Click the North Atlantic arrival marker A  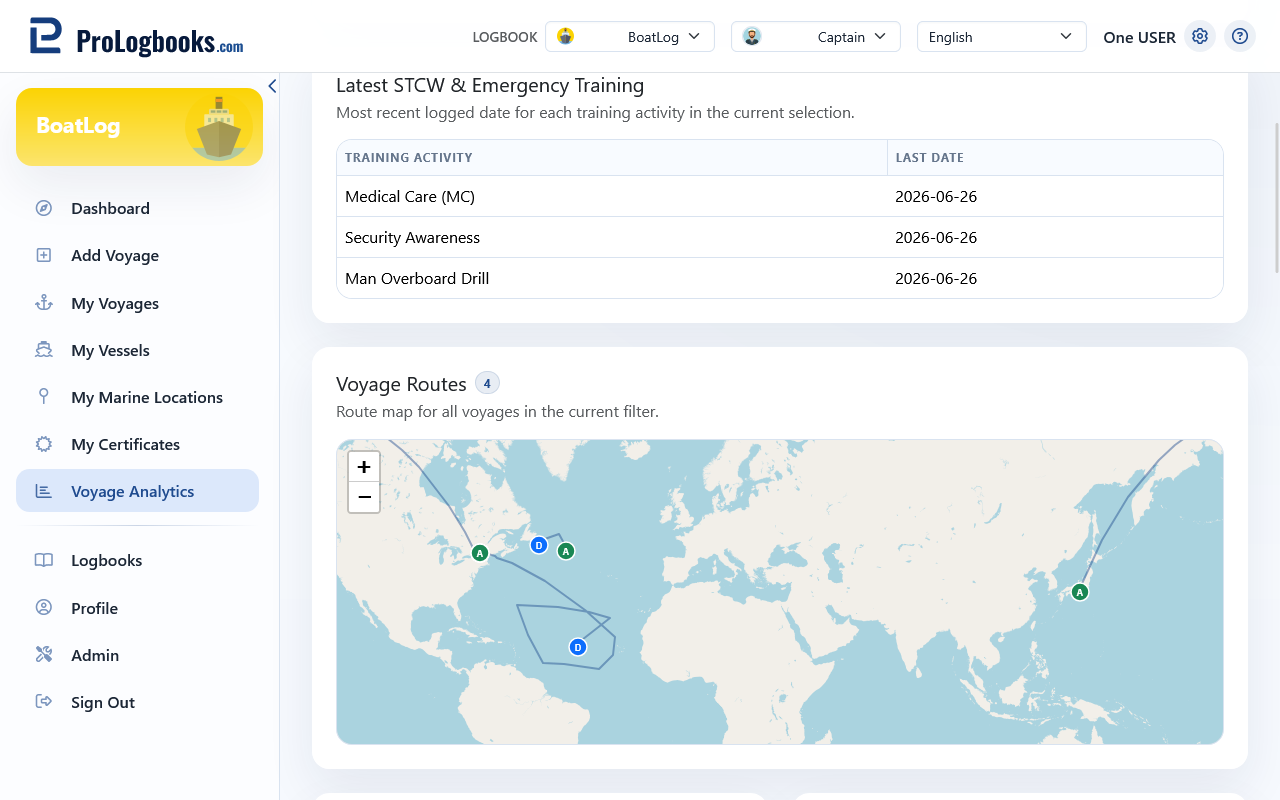(566, 551)
